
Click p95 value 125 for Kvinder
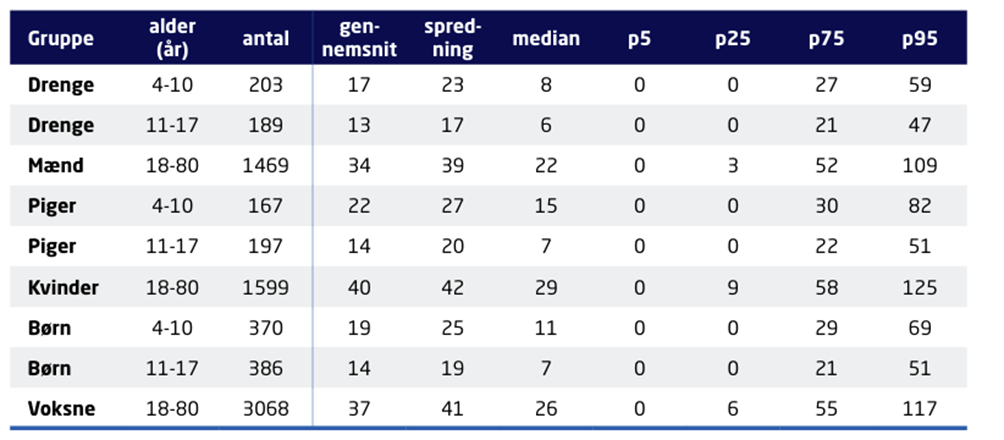(919, 288)
